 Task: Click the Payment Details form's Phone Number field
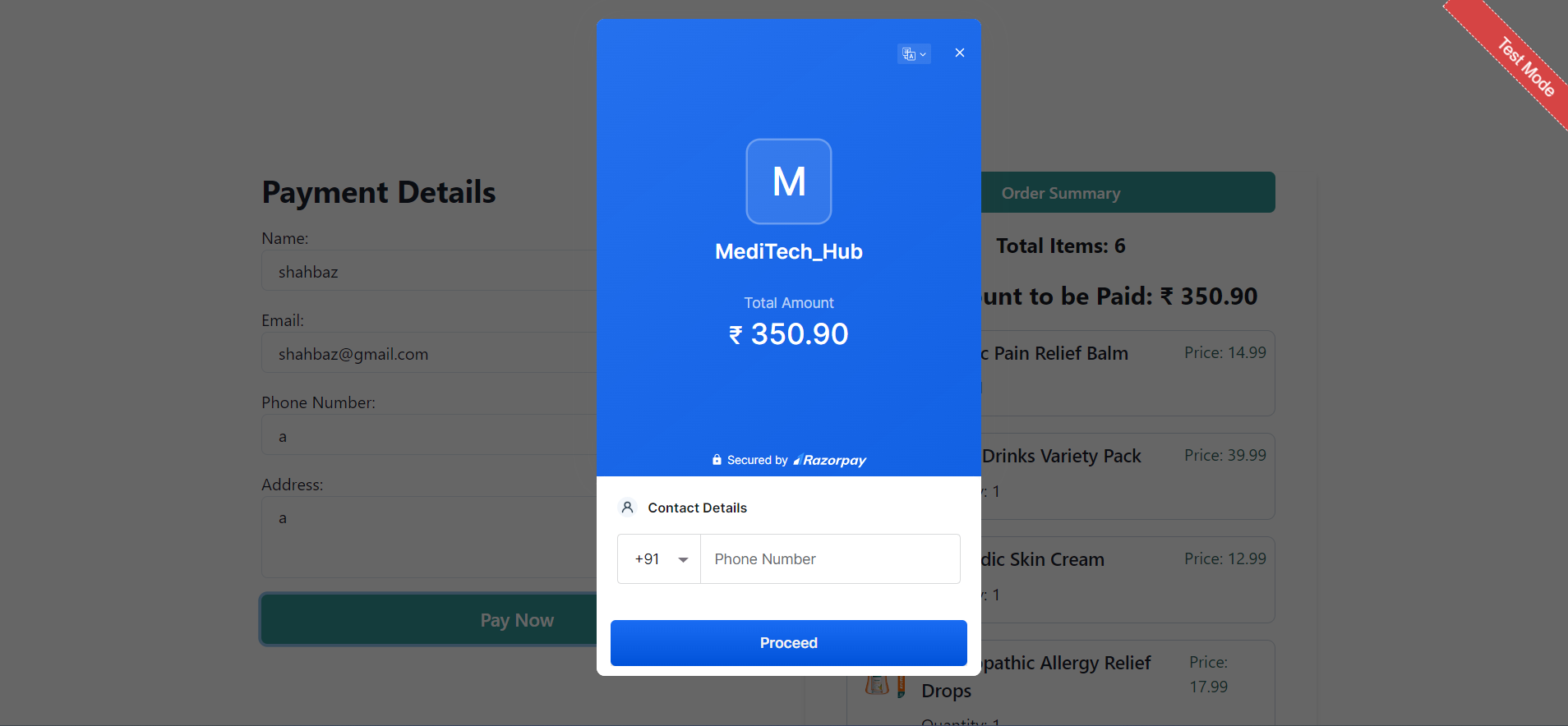tap(429, 436)
